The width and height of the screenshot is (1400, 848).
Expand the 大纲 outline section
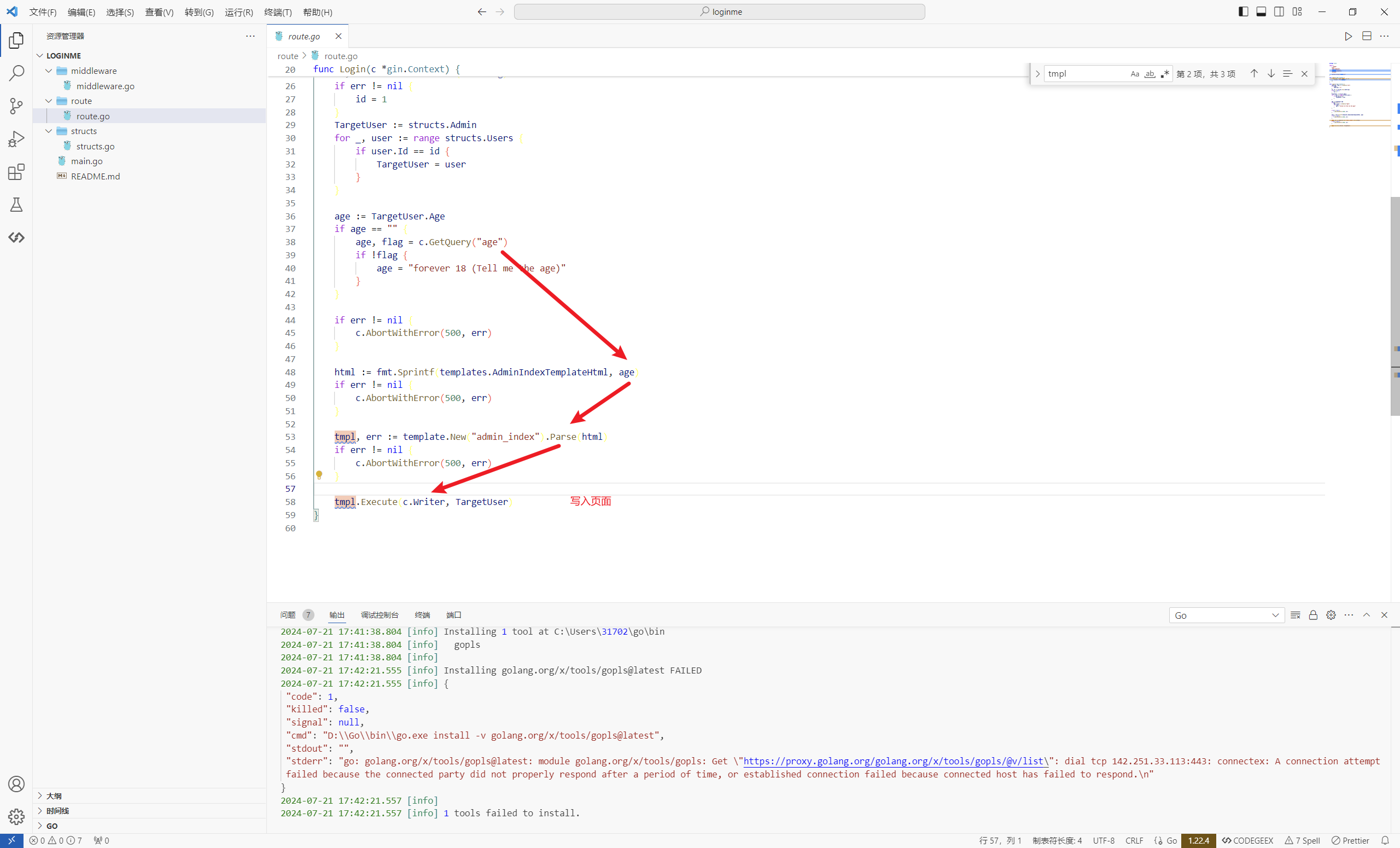149,795
